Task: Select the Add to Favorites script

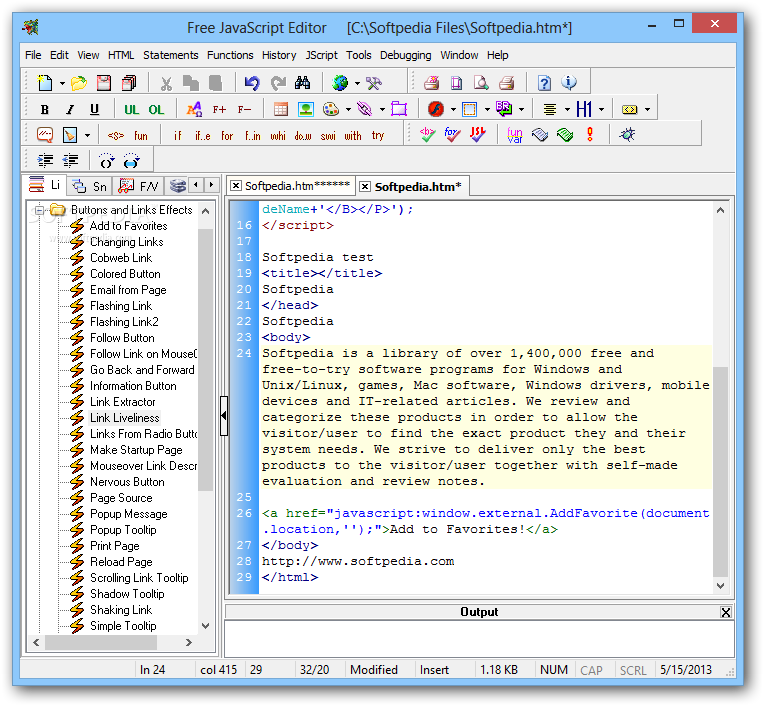Action: [x=128, y=226]
